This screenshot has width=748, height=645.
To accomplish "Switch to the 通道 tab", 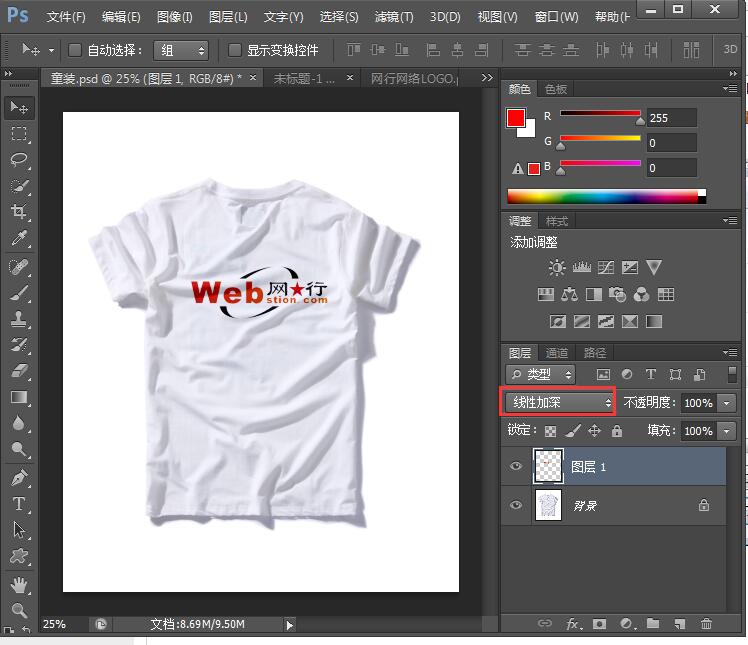I will (556, 353).
